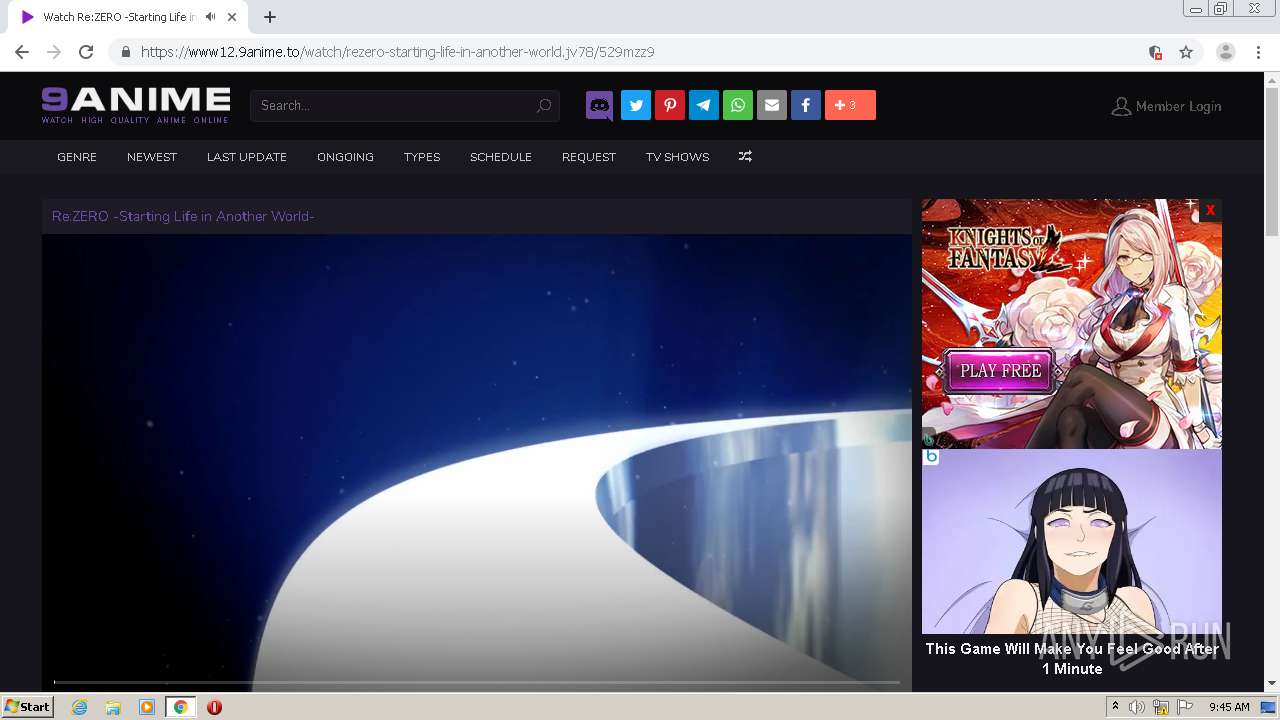Viewport: 1280px width, 720px height.
Task: Open the TYPES menu
Action: (x=422, y=157)
